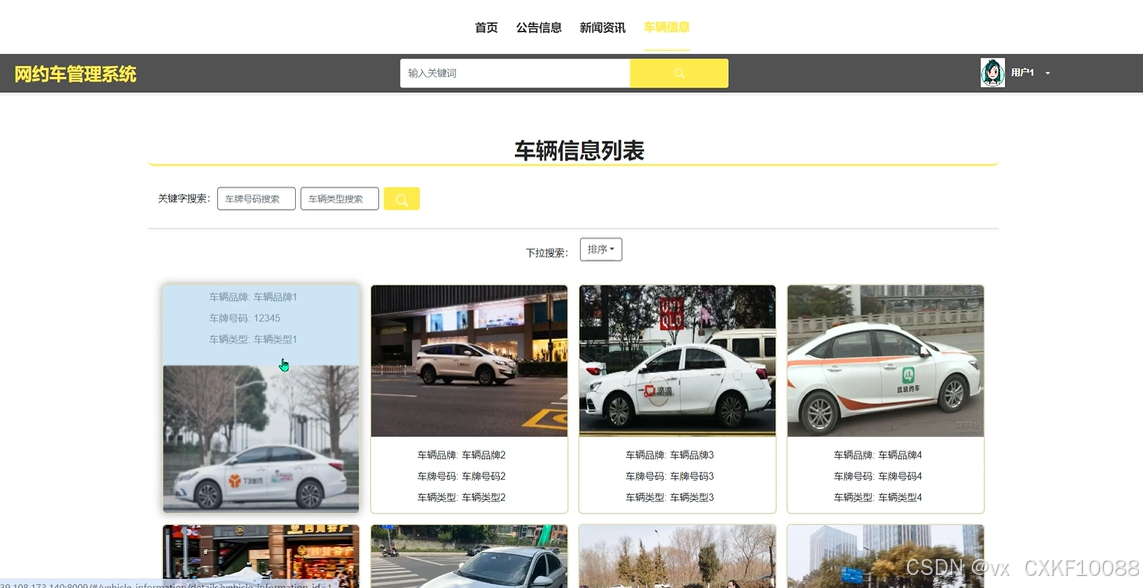The image size is (1143, 588).
Task: Select the 车辆信息 navigation tab
Action: pyautogui.click(x=666, y=28)
